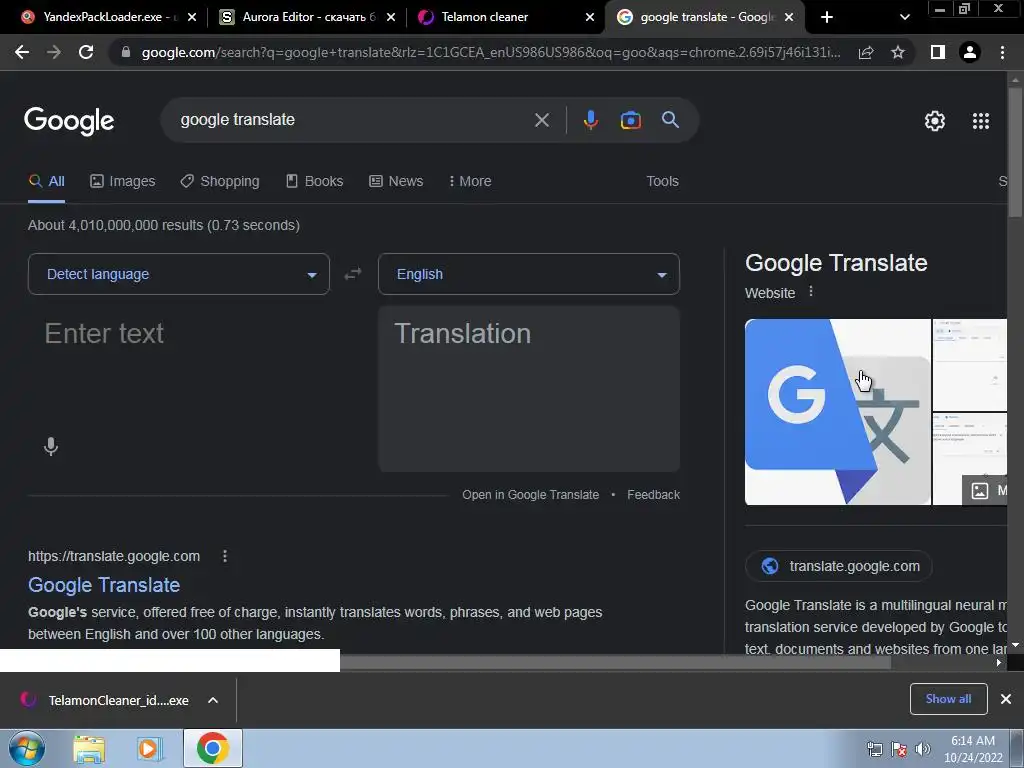
Task: Select the Books results tab
Action: pyautogui.click(x=315, y=181)
